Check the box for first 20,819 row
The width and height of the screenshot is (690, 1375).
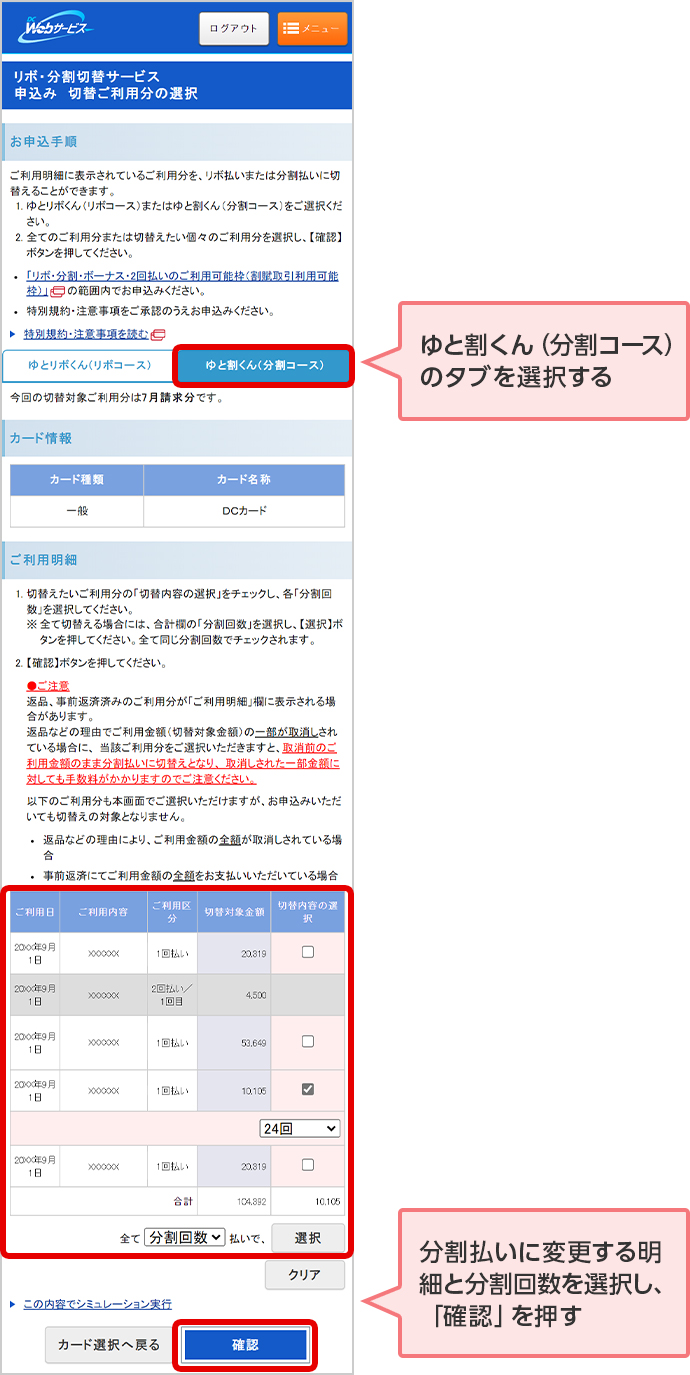(x=307, y=952)
